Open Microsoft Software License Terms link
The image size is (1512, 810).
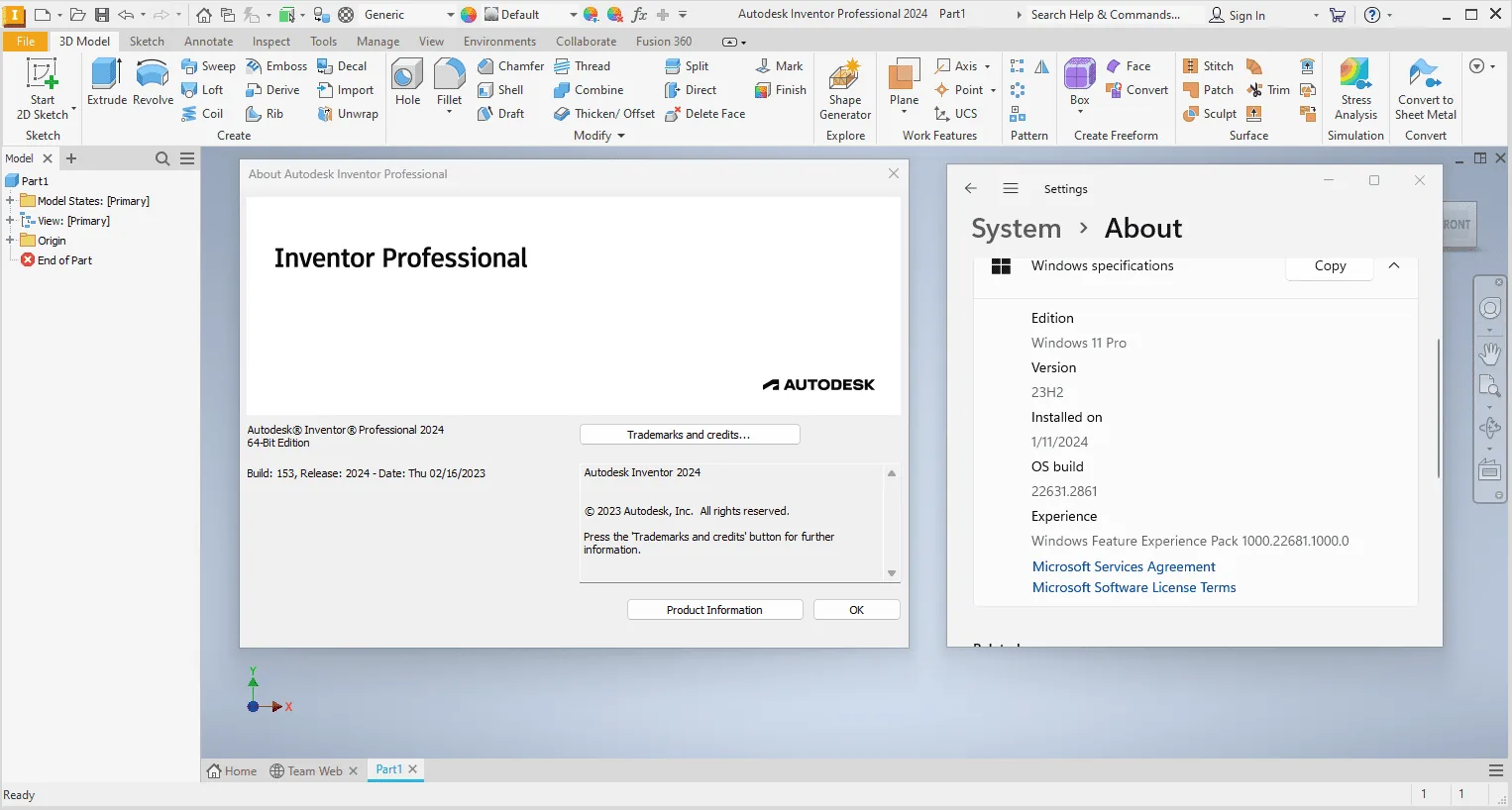[x=1134, y=587]
